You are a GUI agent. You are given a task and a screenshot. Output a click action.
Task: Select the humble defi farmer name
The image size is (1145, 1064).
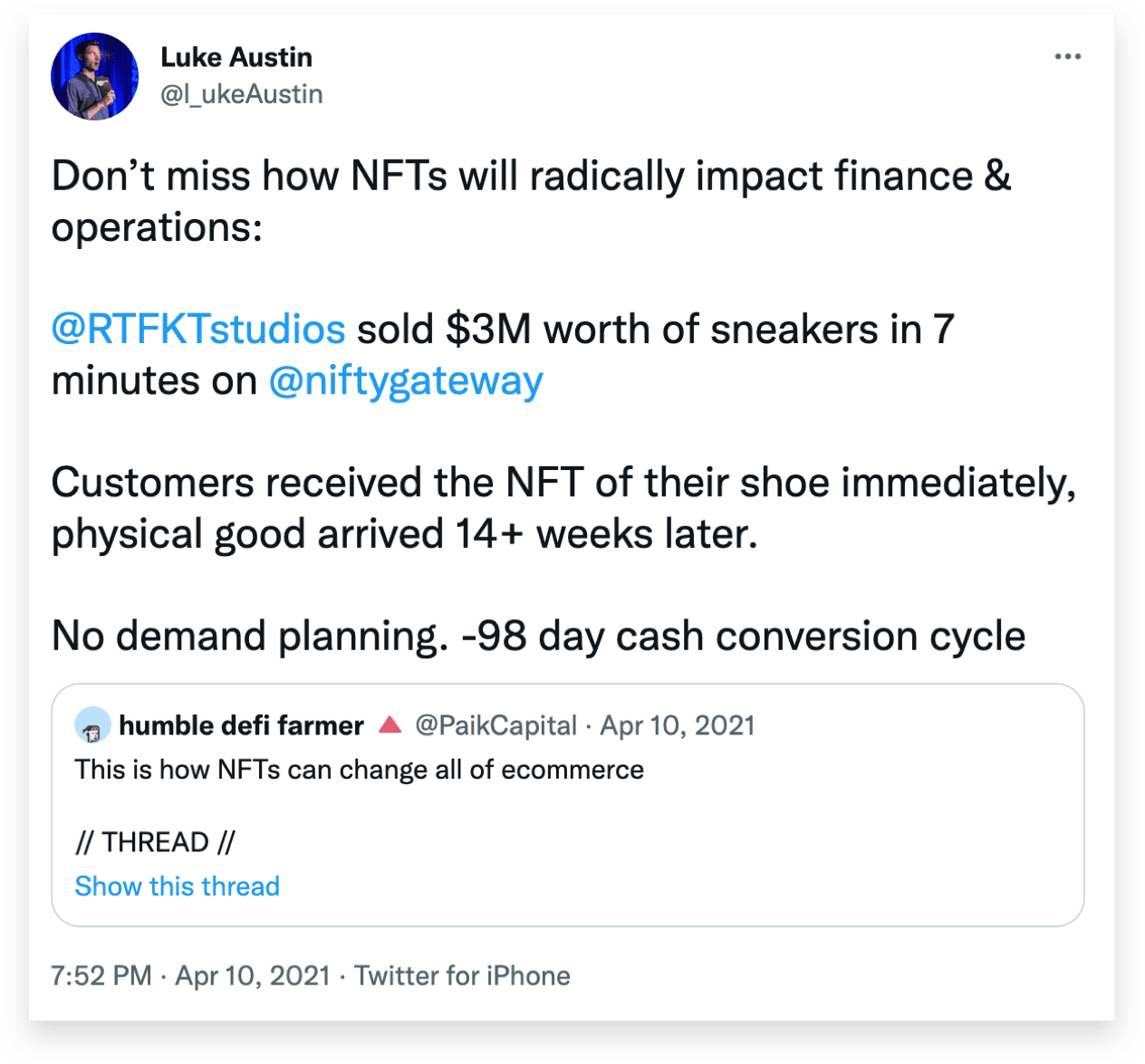[241, 726]
